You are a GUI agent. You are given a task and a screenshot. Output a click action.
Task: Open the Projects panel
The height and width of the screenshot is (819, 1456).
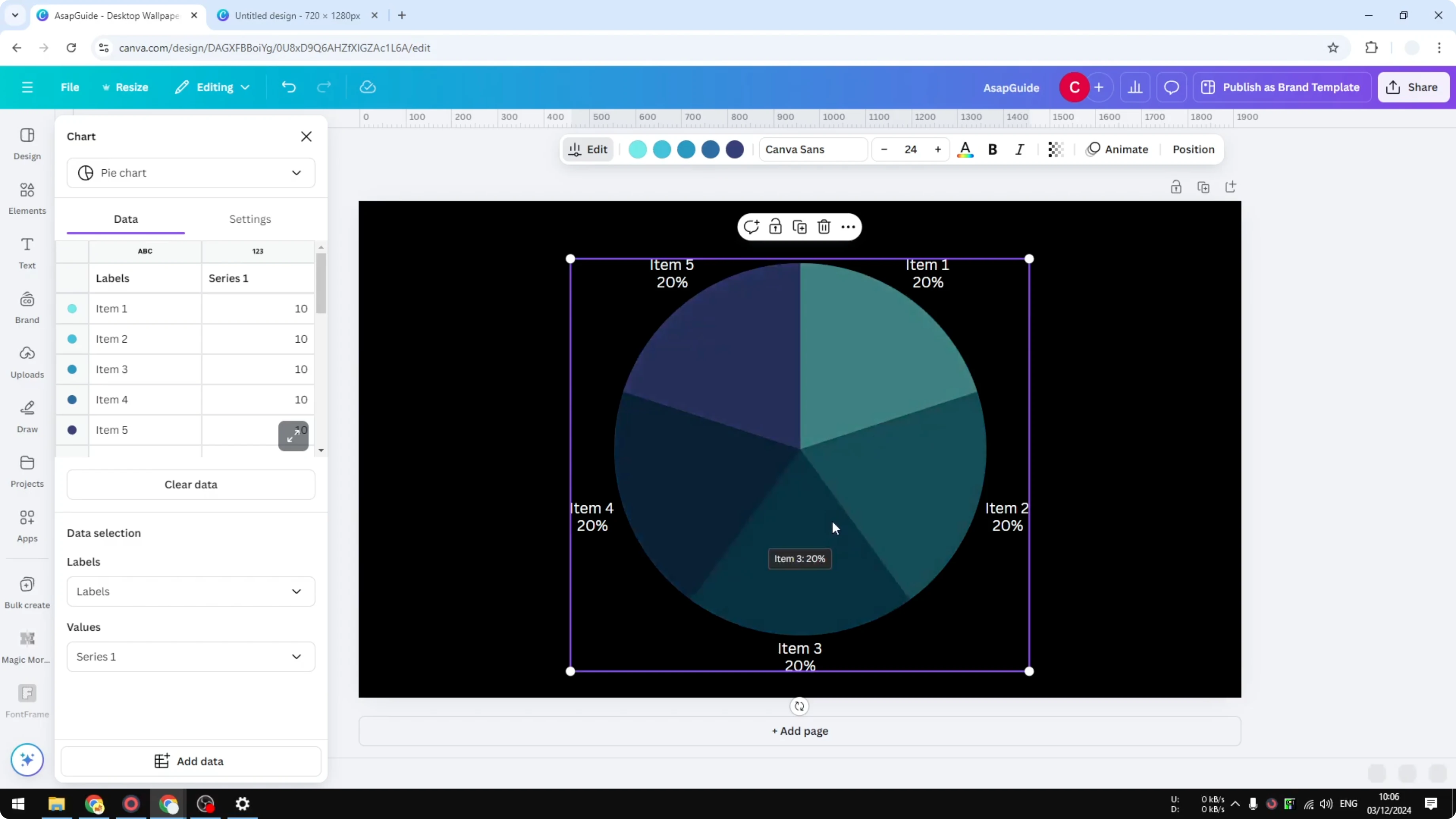27,471
